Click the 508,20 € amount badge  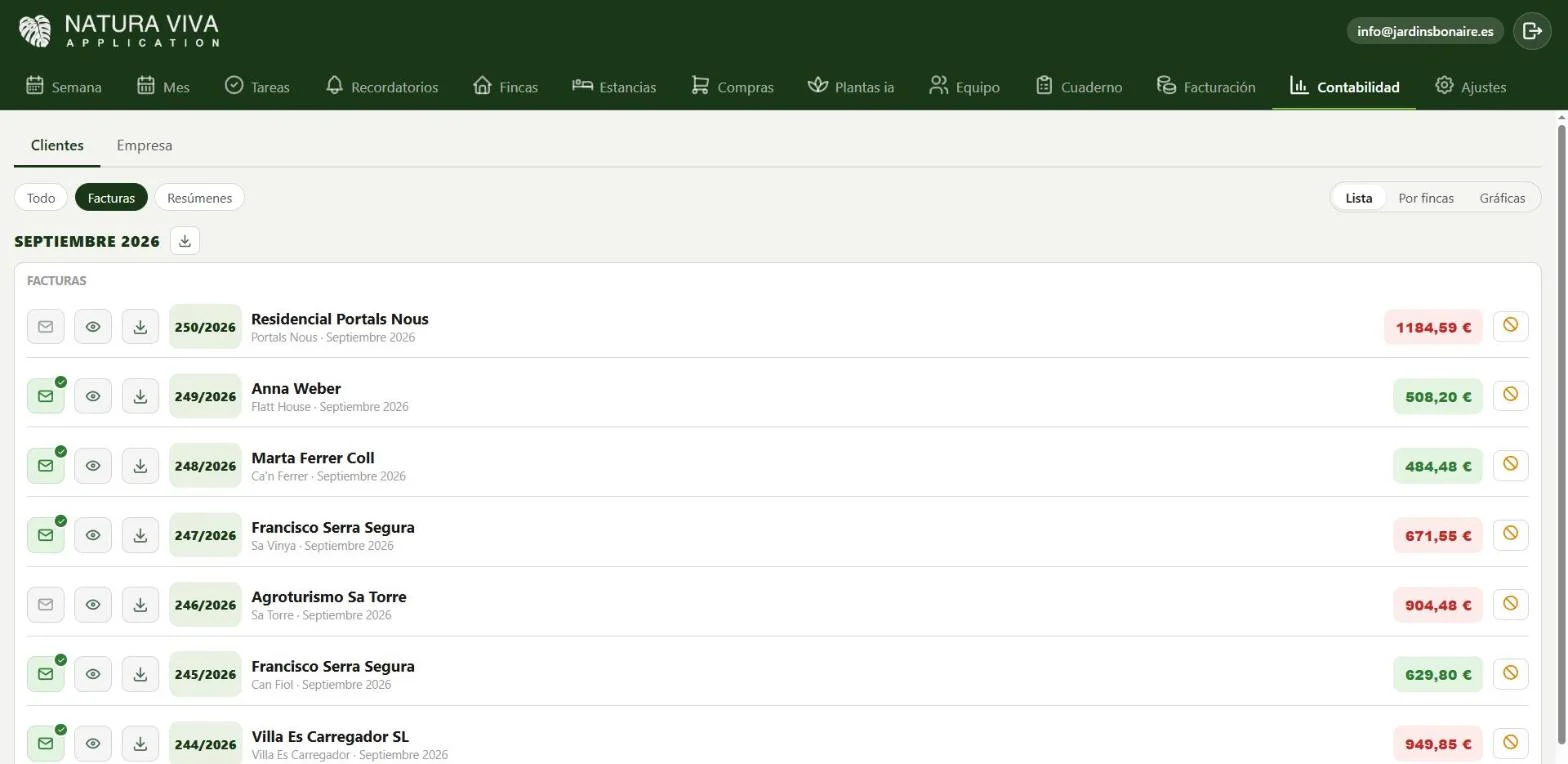[x=1438, y=396]
